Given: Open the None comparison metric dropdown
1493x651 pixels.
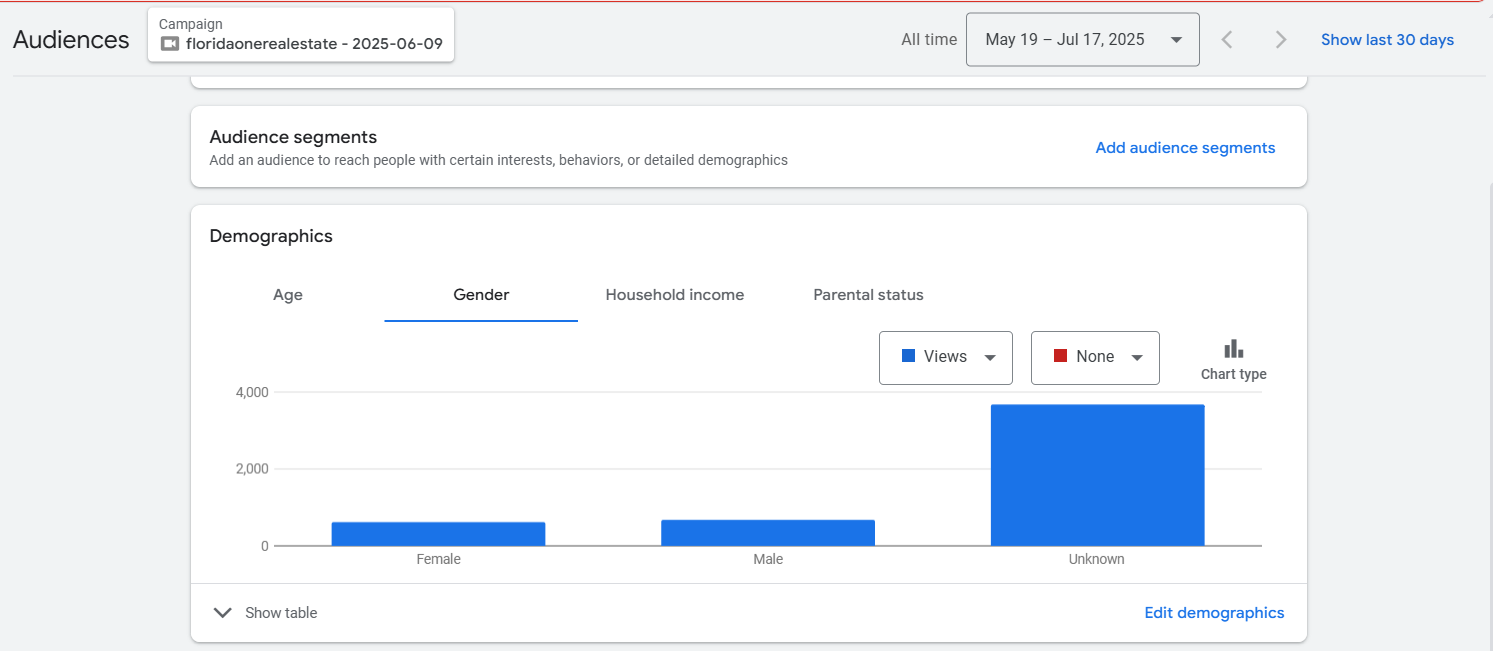Looking at the screenshot, I should (x=1095, y=358).
